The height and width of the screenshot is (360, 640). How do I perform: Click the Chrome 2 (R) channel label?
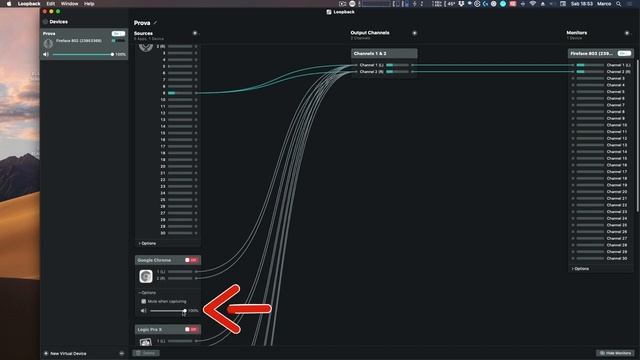pos(161,278)
